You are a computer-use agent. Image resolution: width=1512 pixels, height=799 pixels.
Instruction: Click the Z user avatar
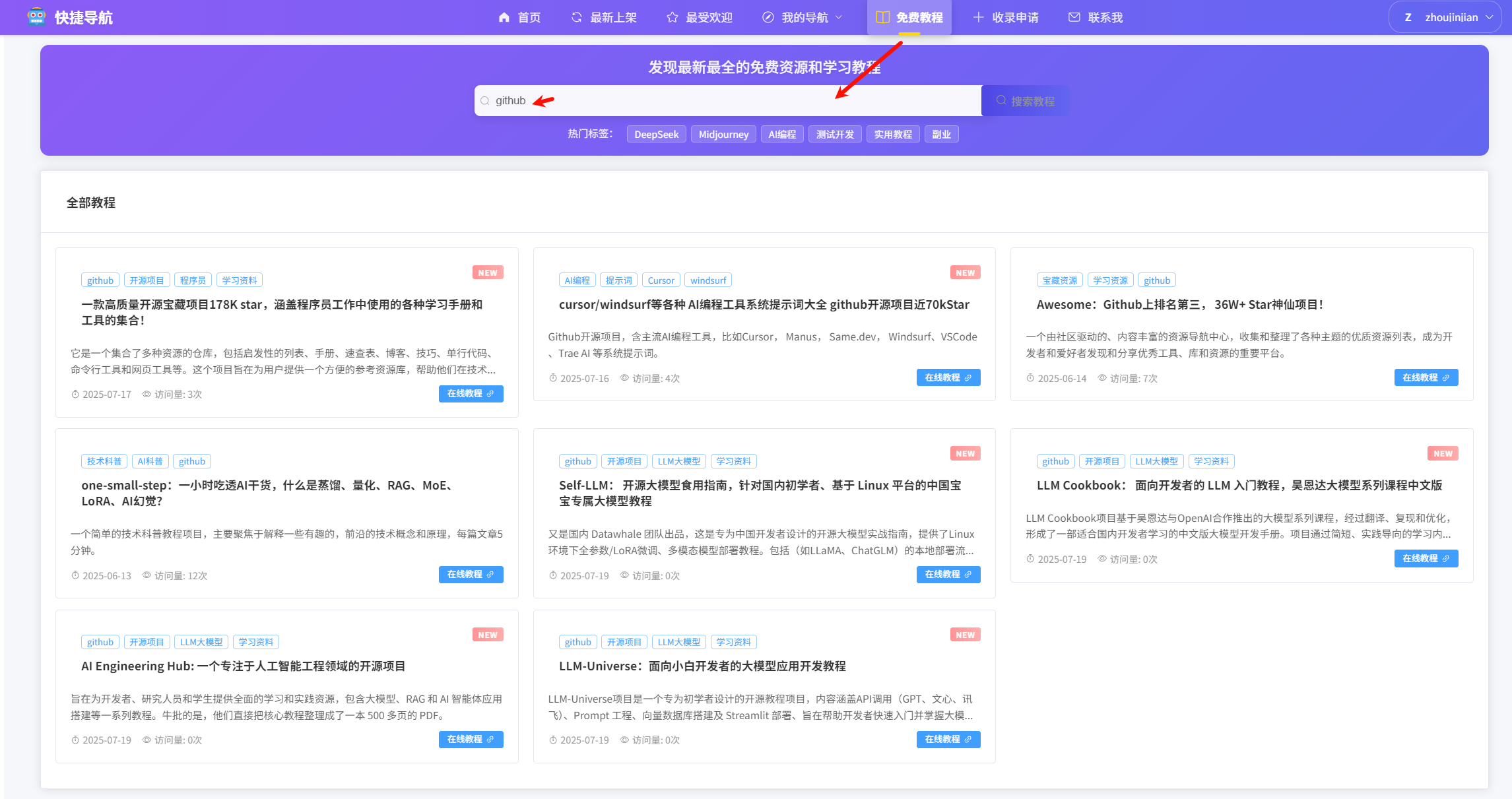tap(1408, 17)
